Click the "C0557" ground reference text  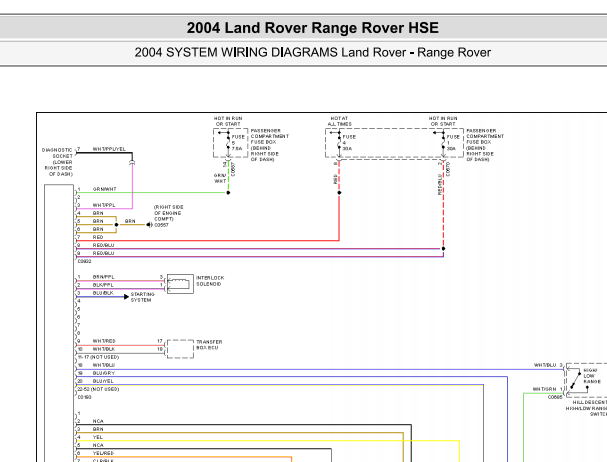(161, 225)
